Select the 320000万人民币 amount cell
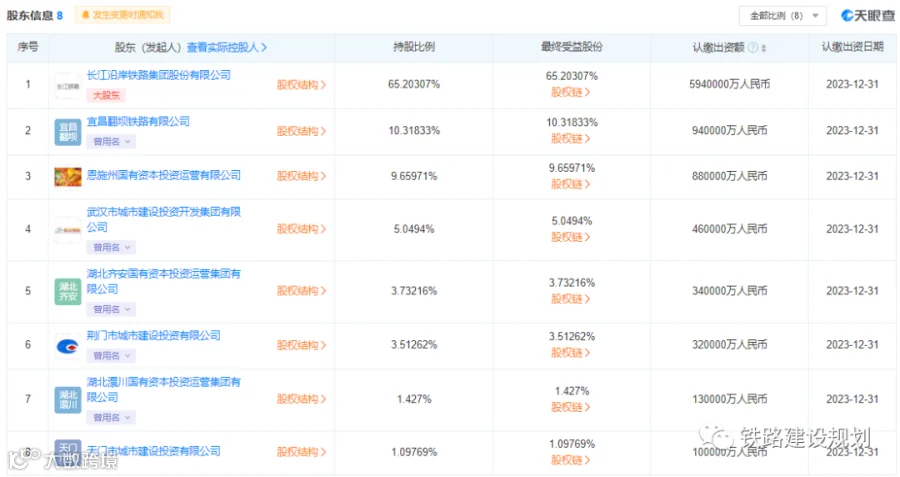 pos(730,345)
